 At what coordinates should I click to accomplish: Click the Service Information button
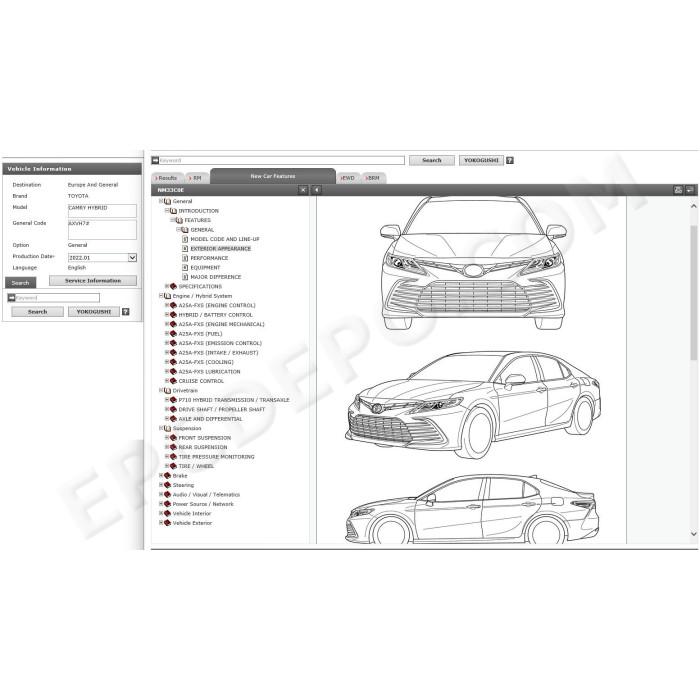click(x=93, y=280)
